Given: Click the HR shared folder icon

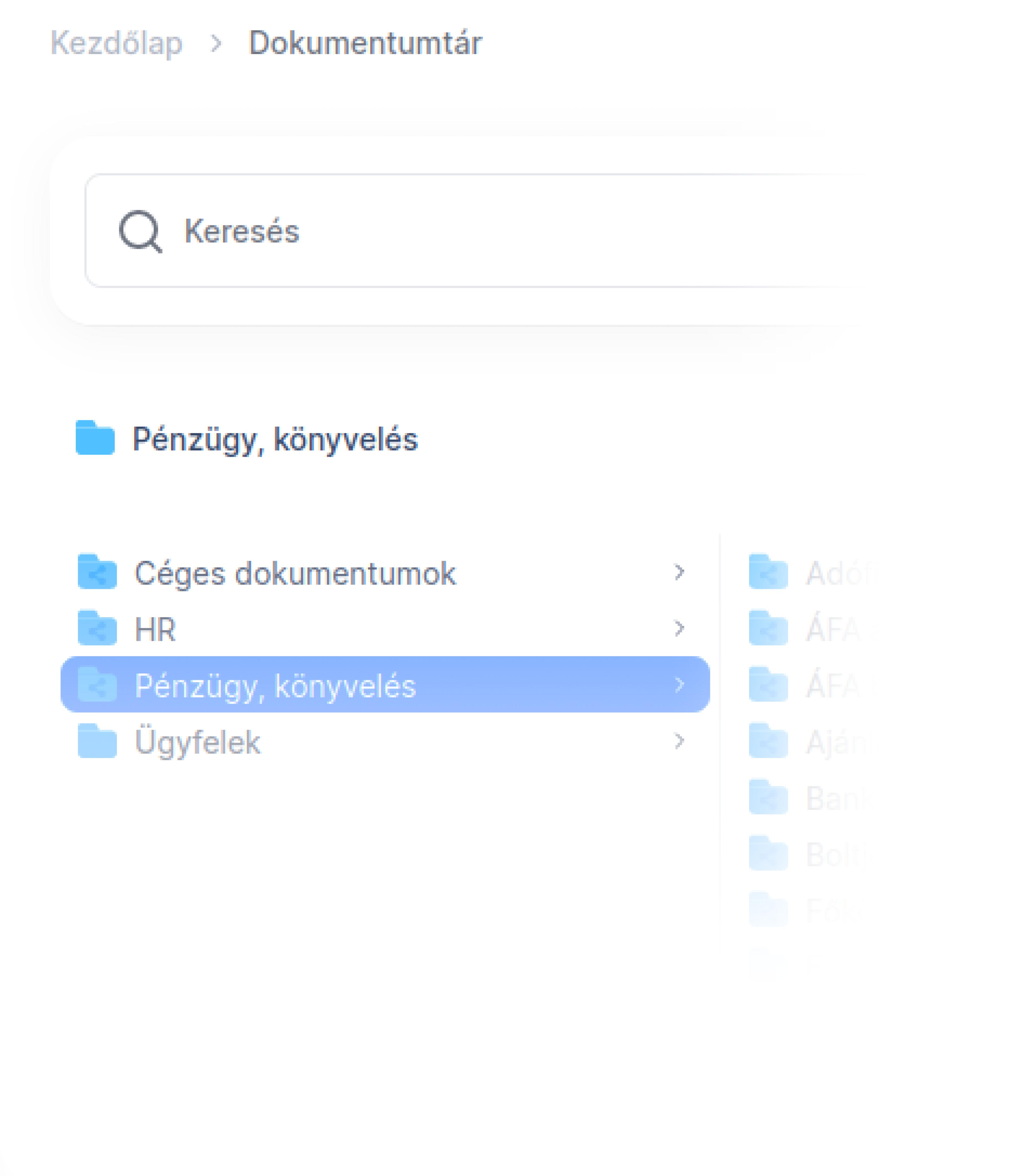Looking at the screenshot, I should (97, 628).
